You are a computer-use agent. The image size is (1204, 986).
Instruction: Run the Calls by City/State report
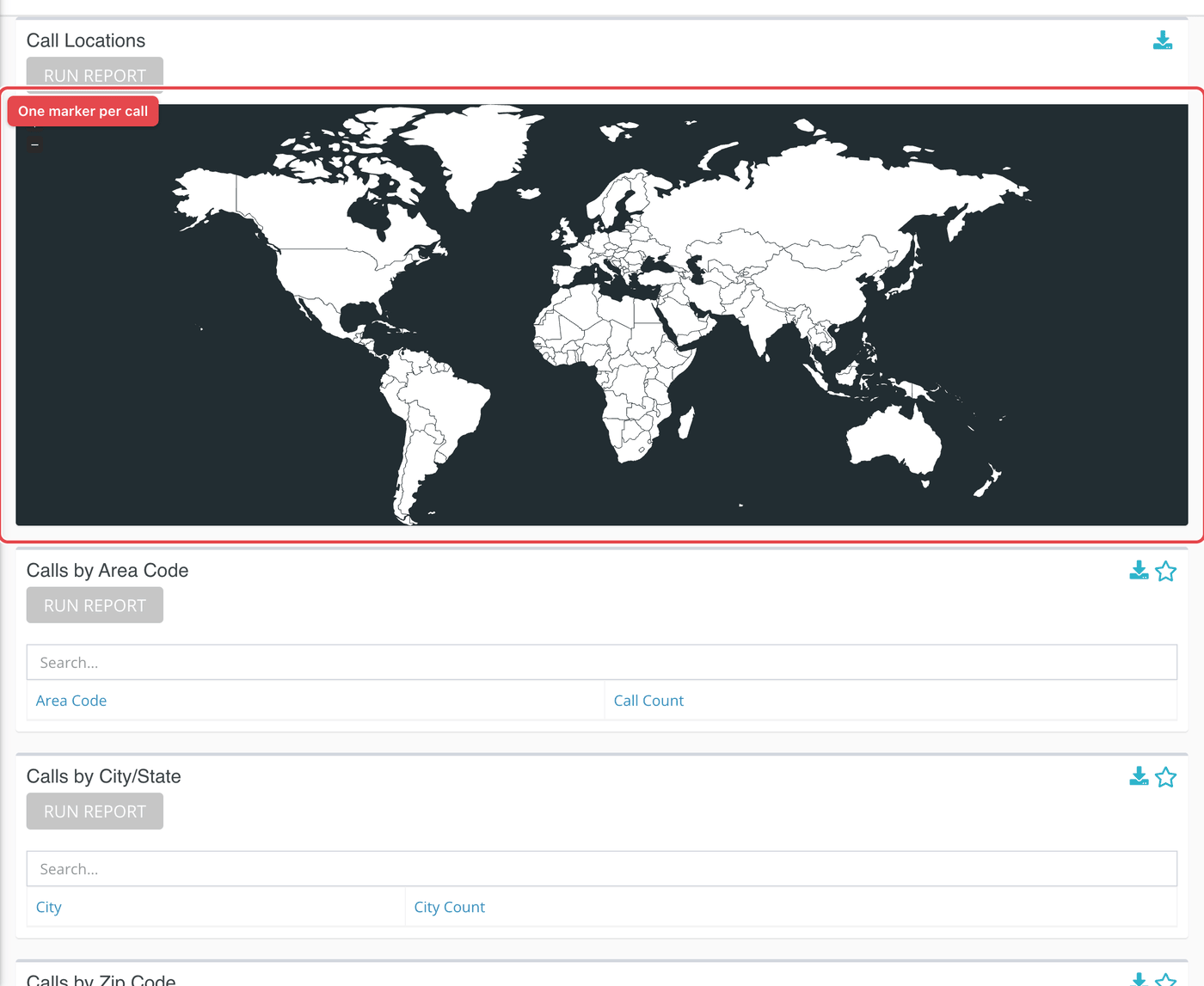(x=95, y=811)
